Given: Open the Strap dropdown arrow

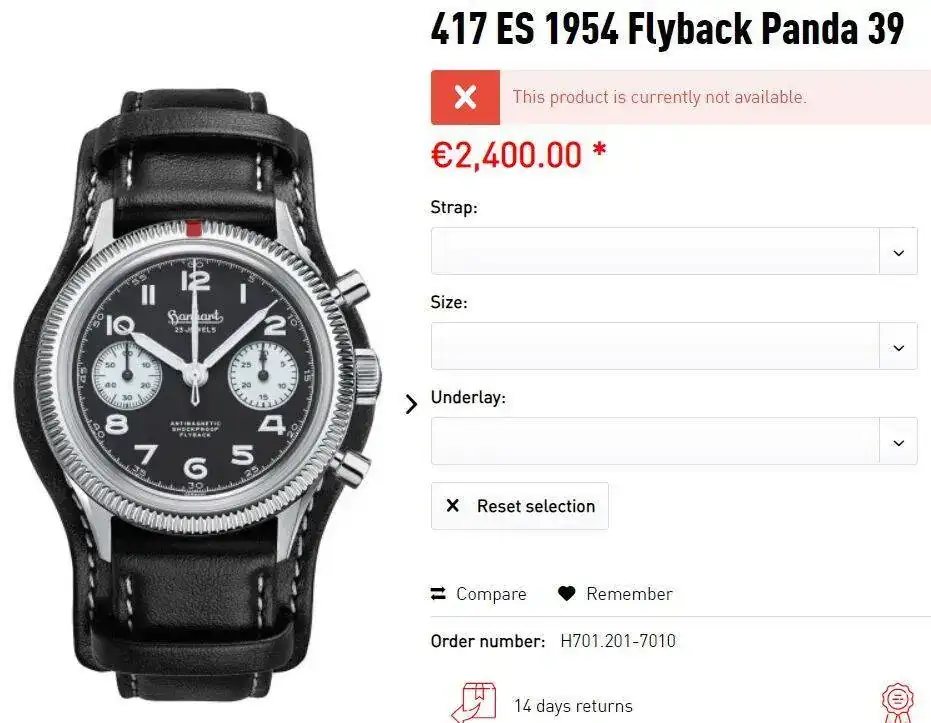Looking at the screenshot, I should pos(898,252).
